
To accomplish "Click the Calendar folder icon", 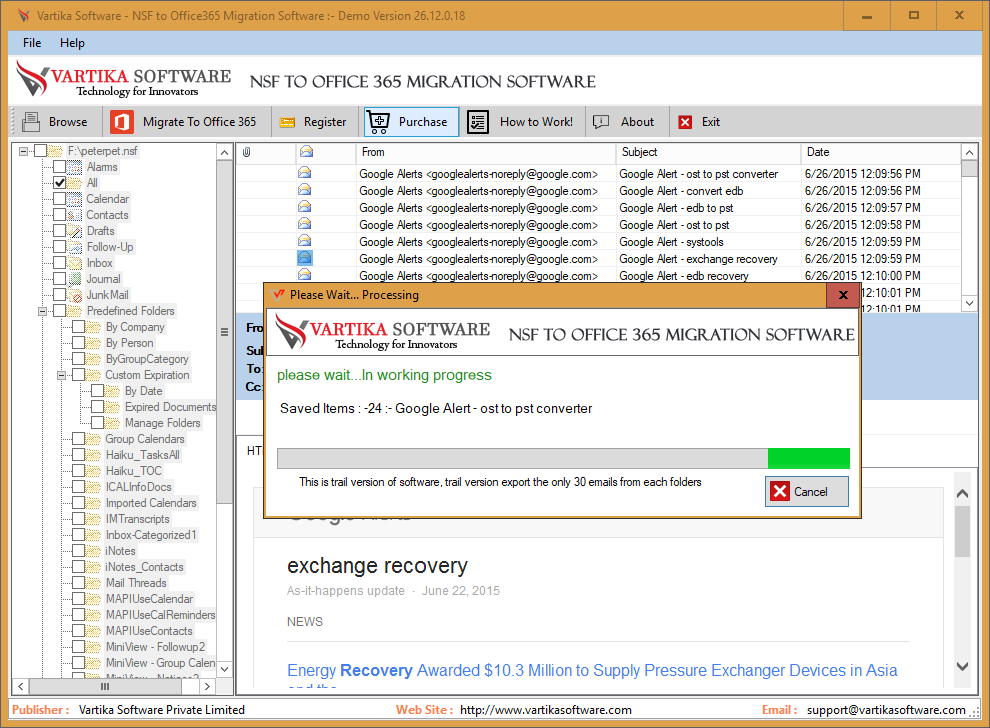I will 75,199.
